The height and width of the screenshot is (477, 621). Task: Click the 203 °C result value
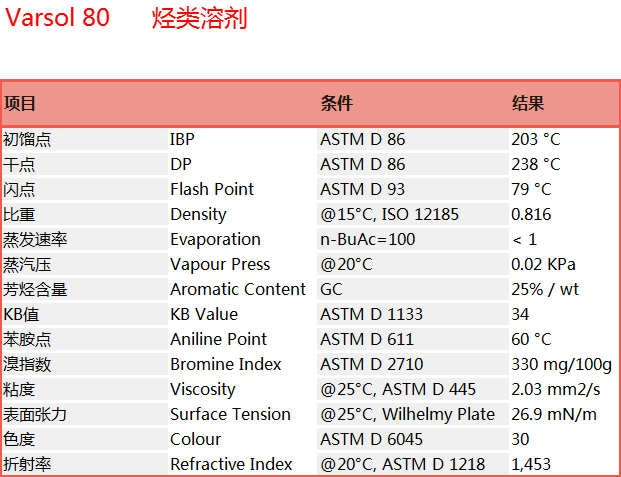[x=536, y=139]
